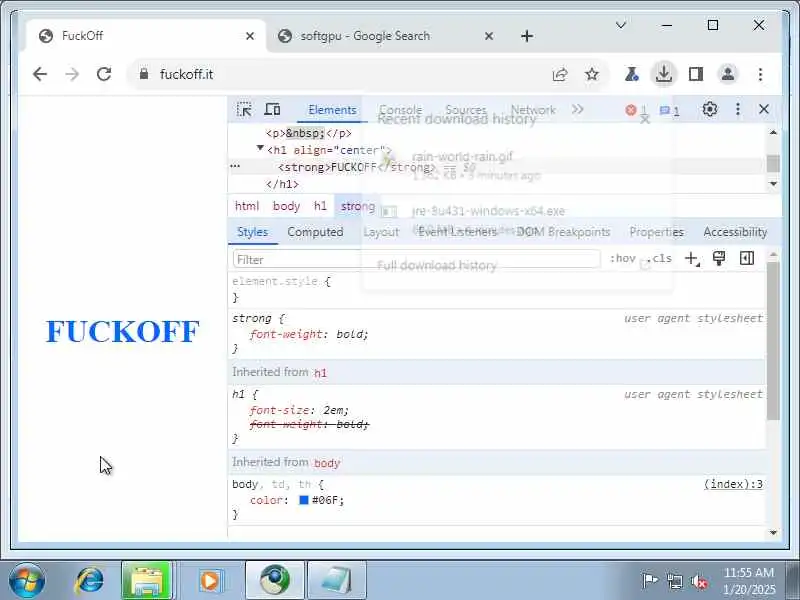The width and height of the screenshot is (800, 600).
Task: Open the Windows Start menu
Action: coord(27,580)
